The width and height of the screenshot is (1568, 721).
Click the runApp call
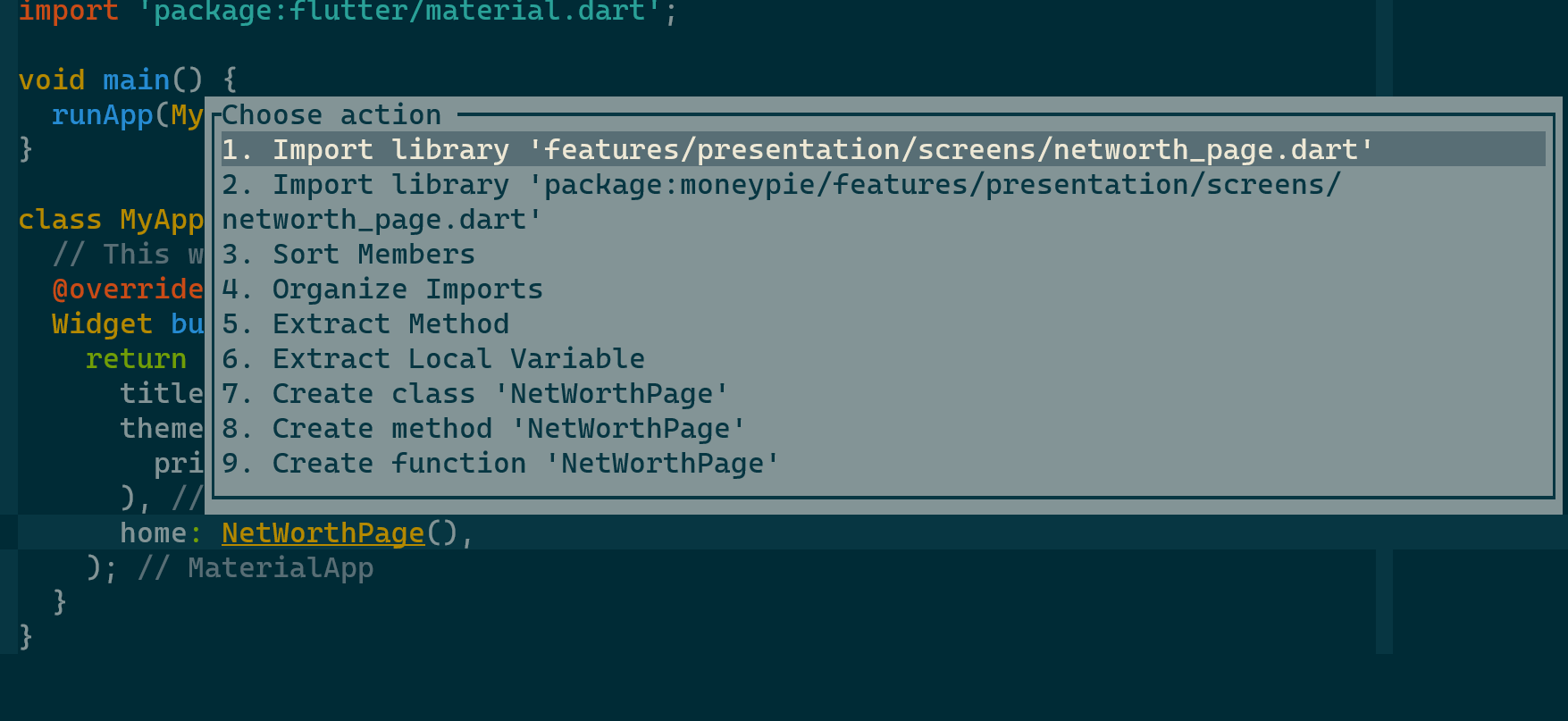pos(101,114)
